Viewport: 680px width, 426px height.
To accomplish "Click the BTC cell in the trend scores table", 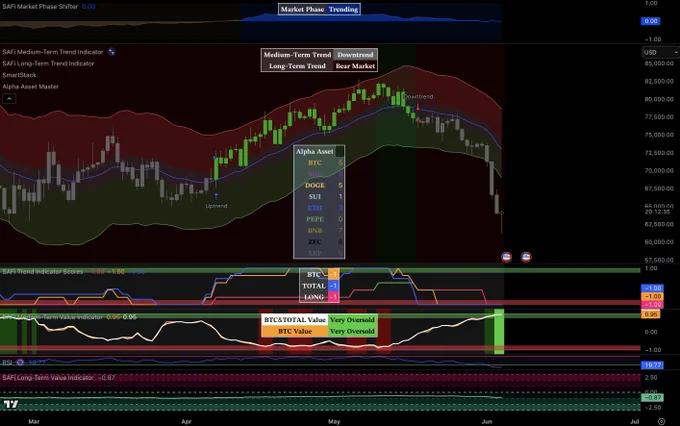I will [x=314, y=274].
